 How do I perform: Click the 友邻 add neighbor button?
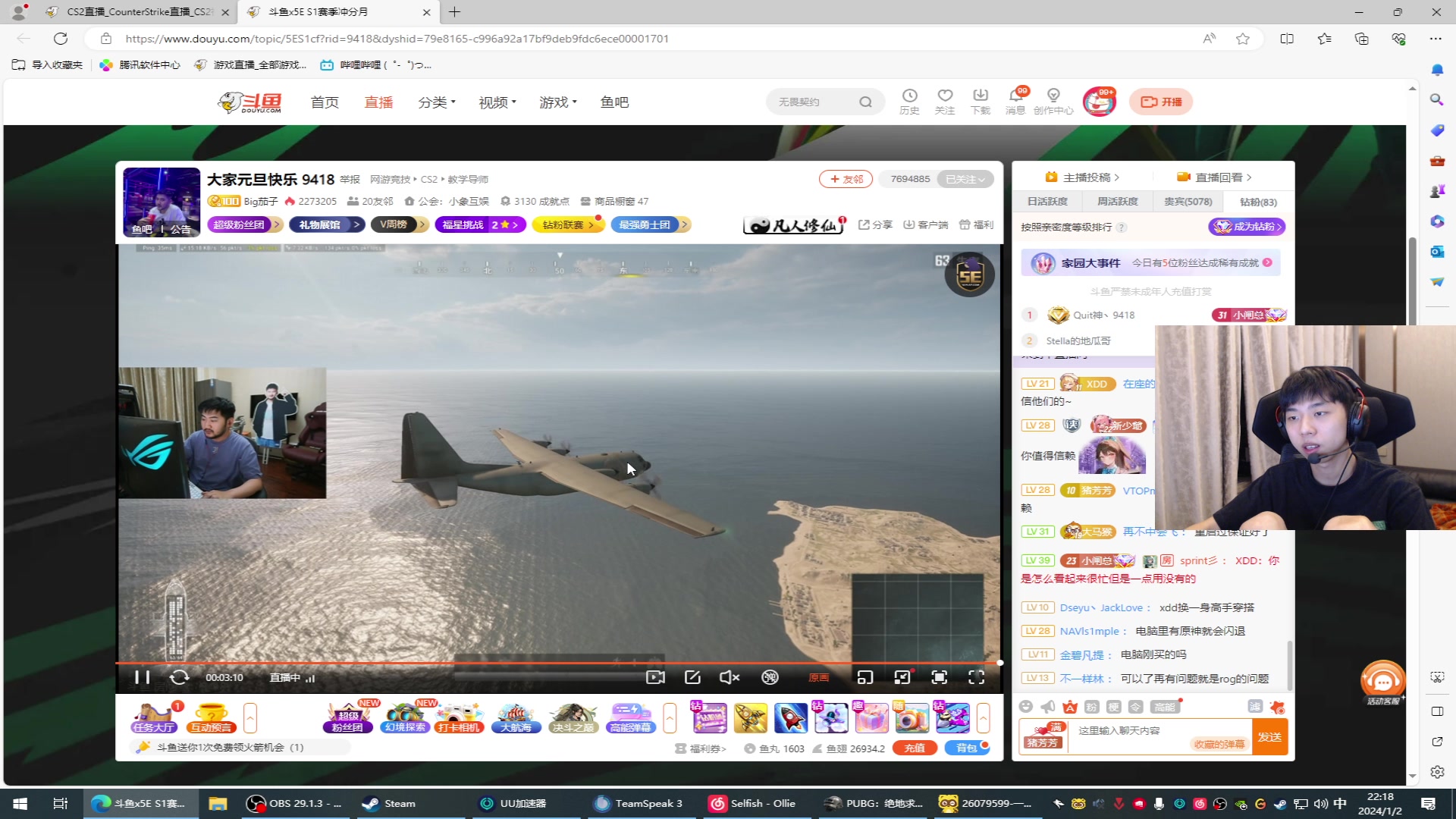[846, 179]
